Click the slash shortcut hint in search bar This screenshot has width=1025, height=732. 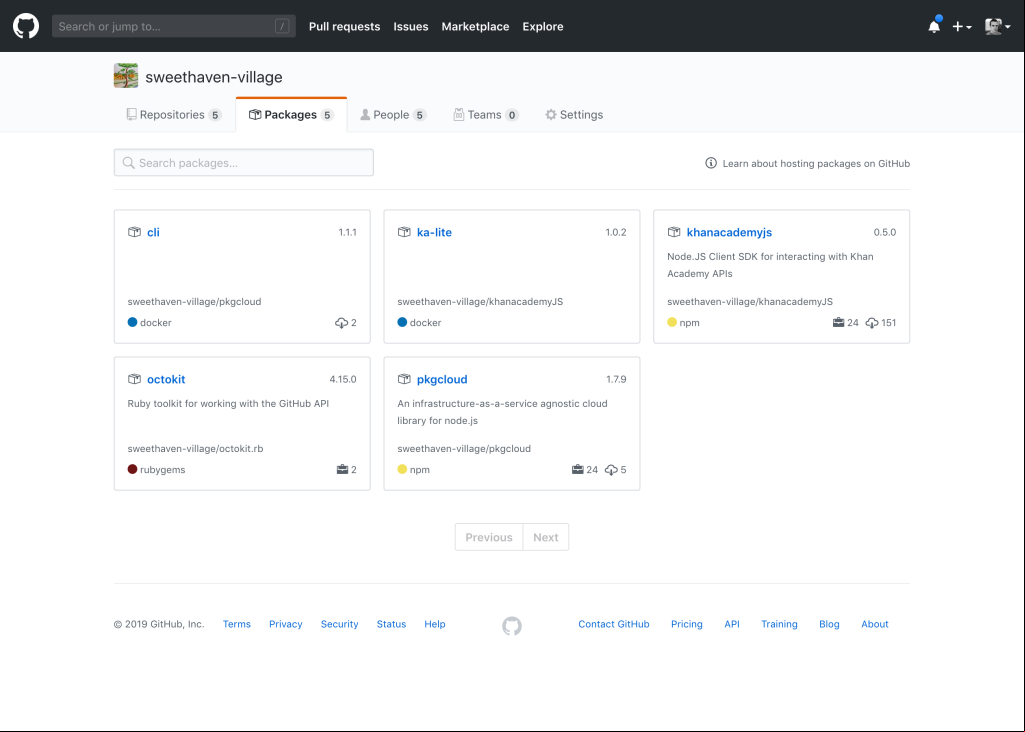(x=282, y=26)
